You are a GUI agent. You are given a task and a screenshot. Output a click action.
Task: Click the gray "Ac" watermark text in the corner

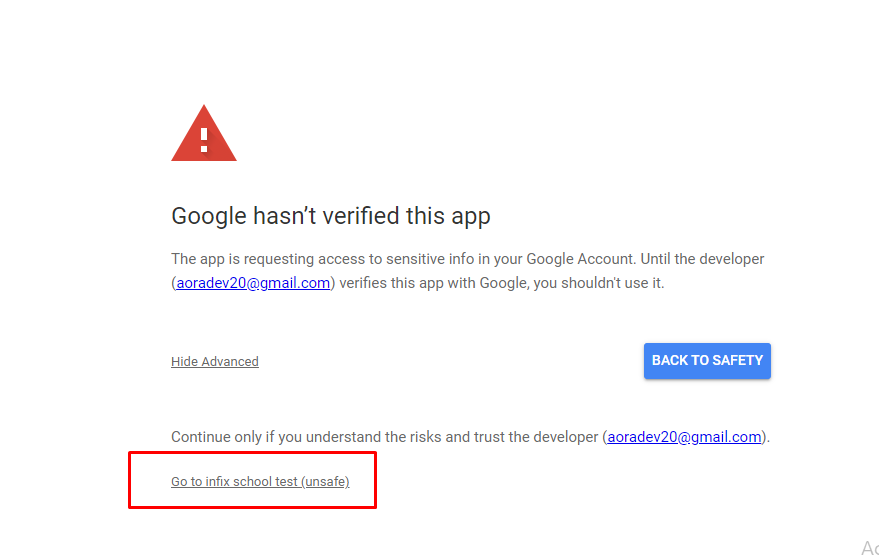pos(869,548)
